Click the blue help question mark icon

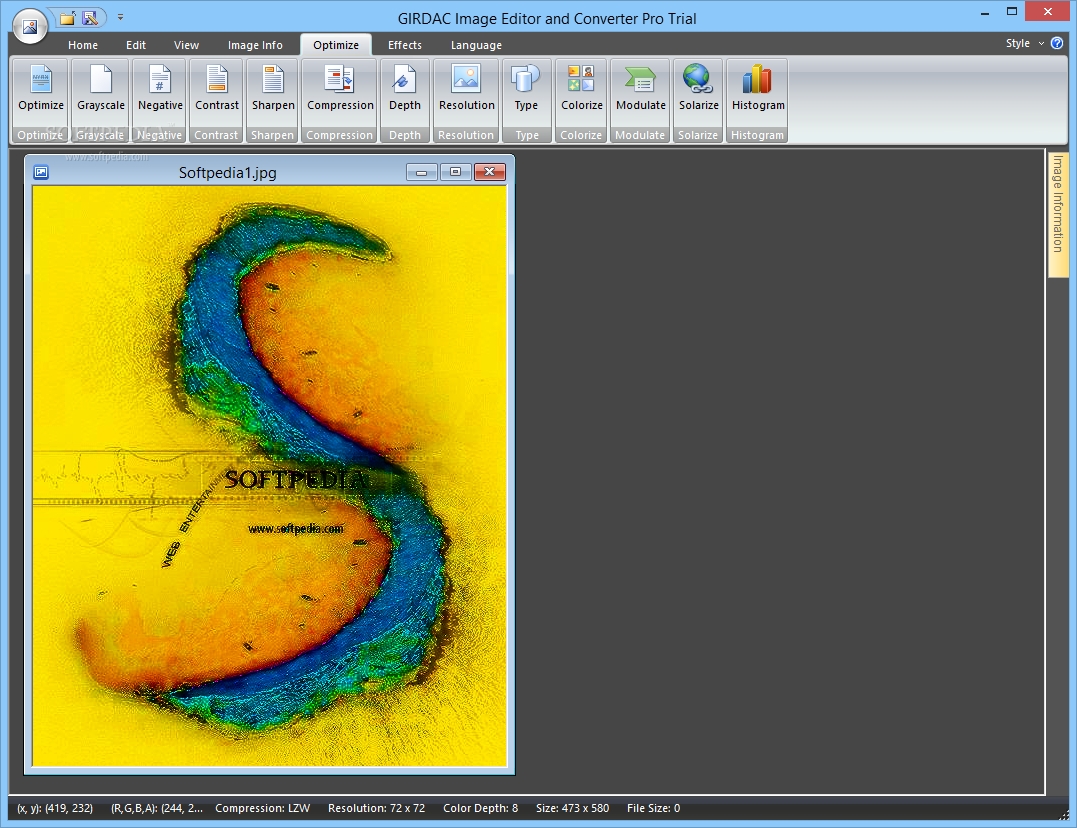click(1057, 43)
